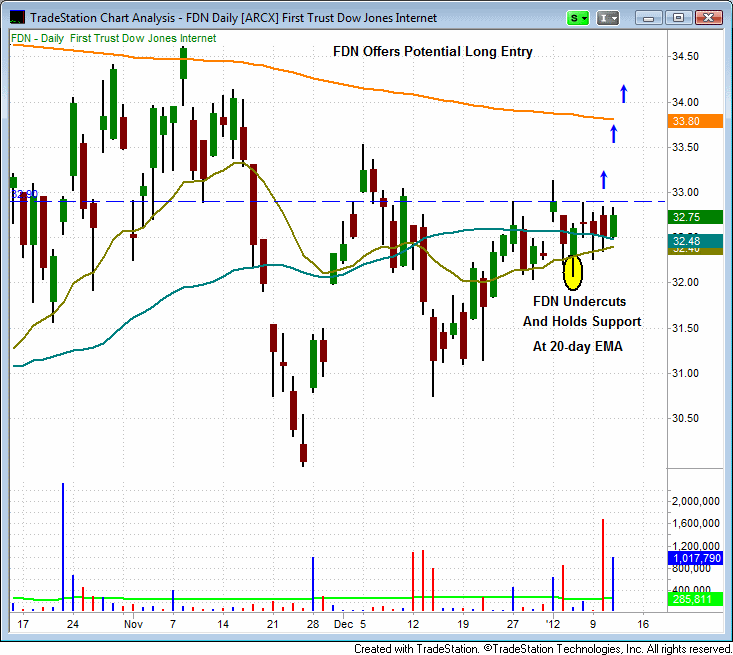Click the 24 date axis label
Screen dimensions: 733x655
click(x=72, y=624)
